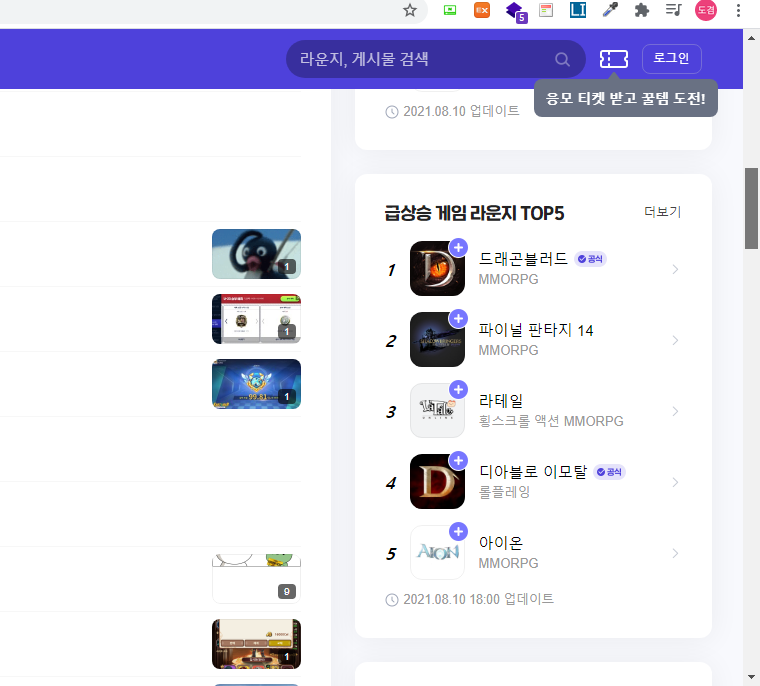This screenshot has width=760, height=686.
Task: Add 드래곤블러드 lounge with its plus button
Action: (459, 248)
